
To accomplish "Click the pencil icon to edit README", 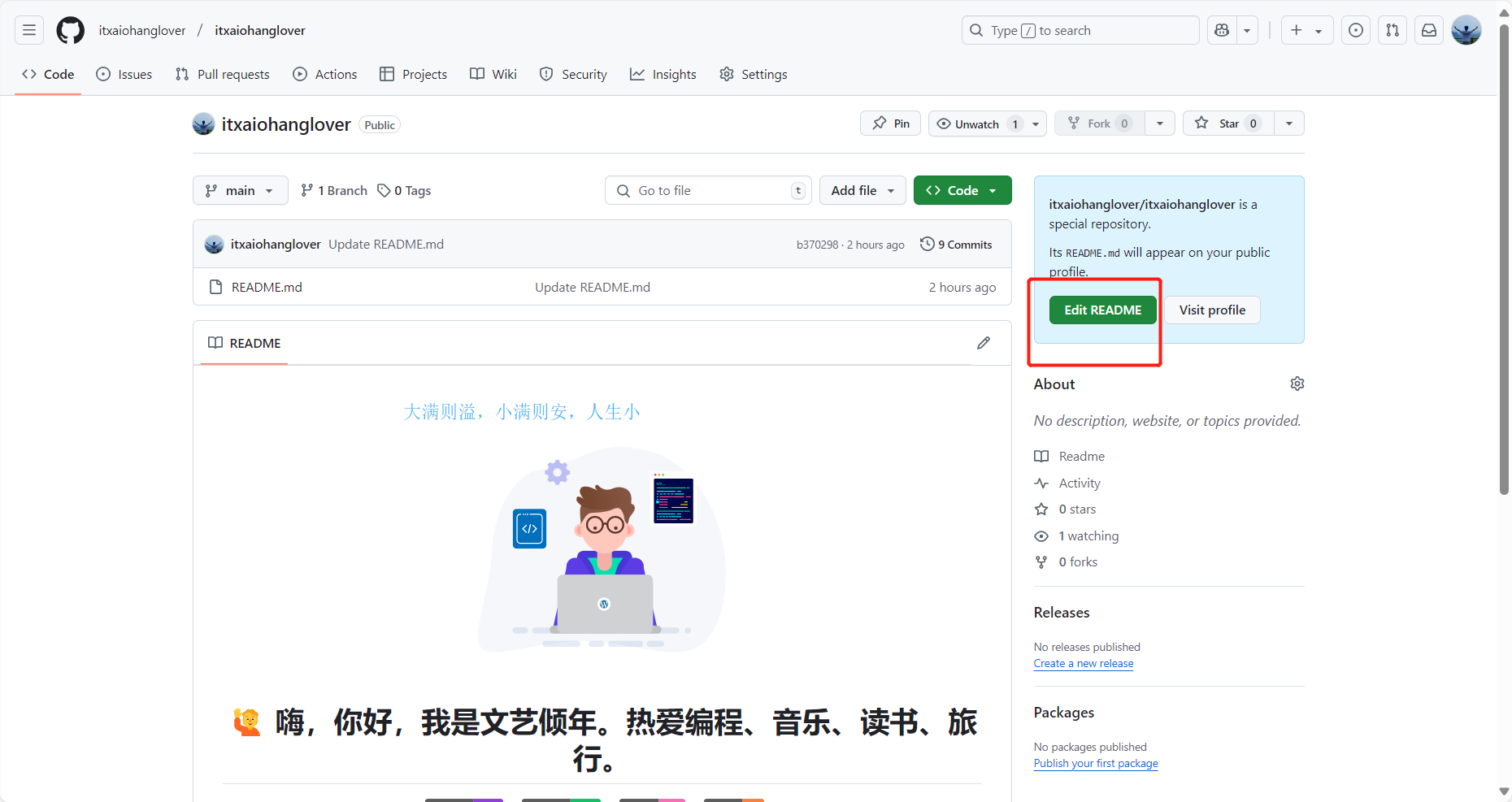I will pos(984,343).
